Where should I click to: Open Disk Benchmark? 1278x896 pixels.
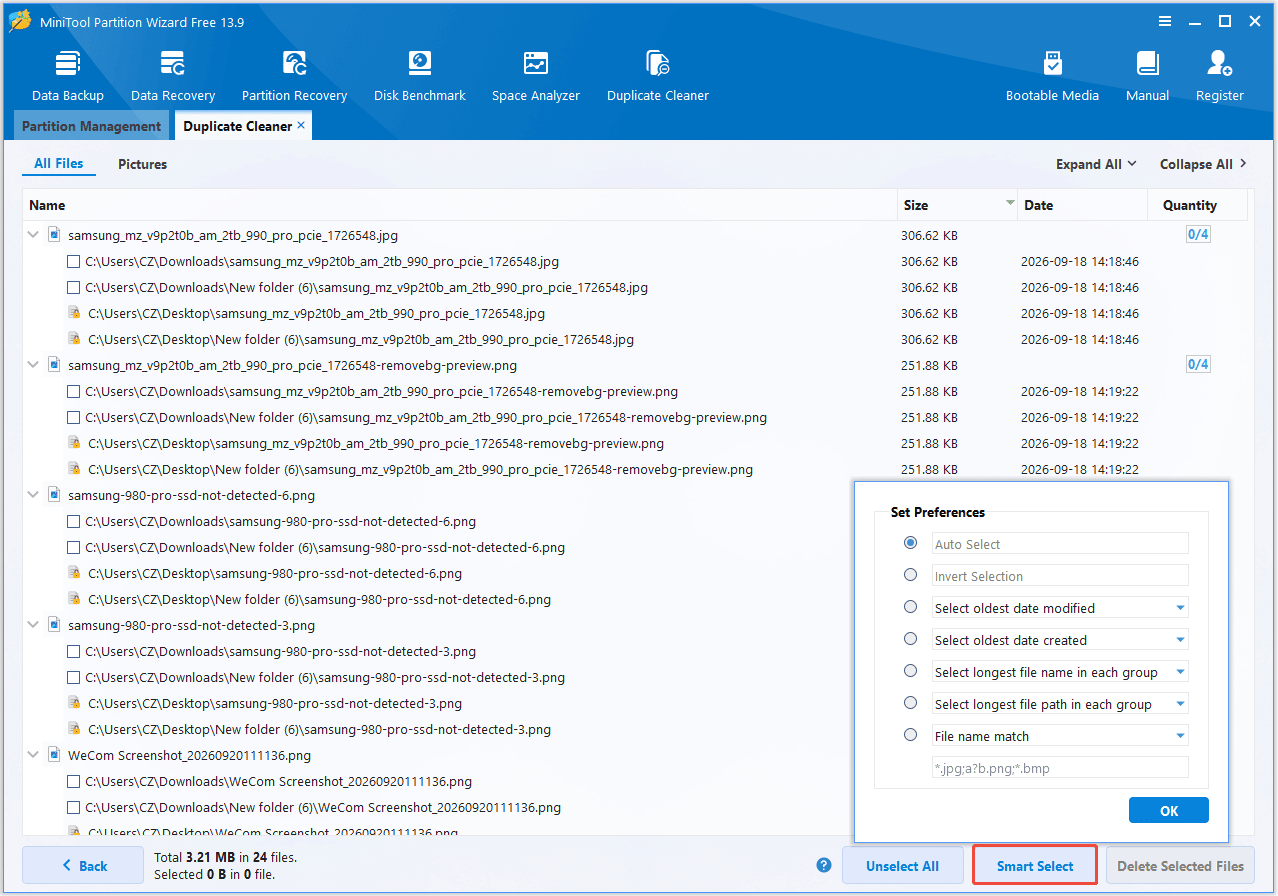click(x=420, y=76)
